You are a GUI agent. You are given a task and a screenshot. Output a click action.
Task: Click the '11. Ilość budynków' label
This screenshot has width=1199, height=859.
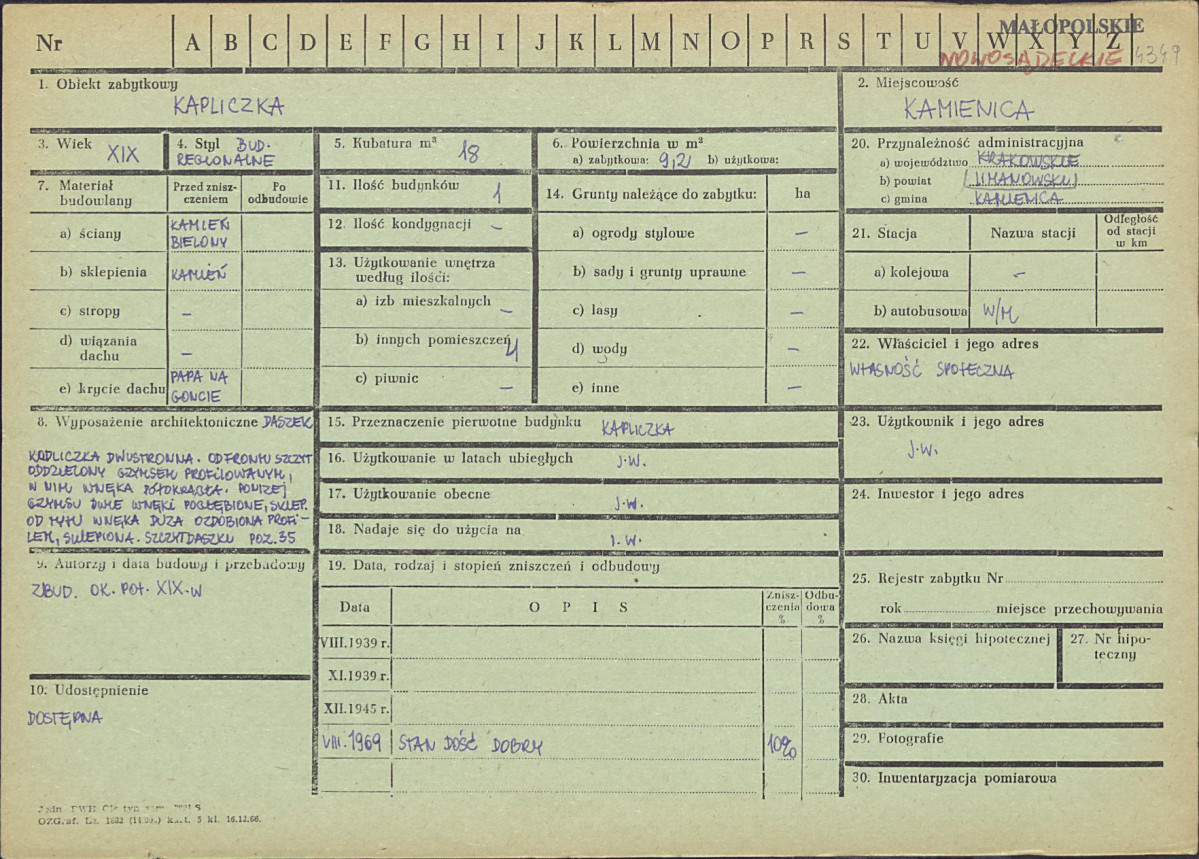(393, 185)
